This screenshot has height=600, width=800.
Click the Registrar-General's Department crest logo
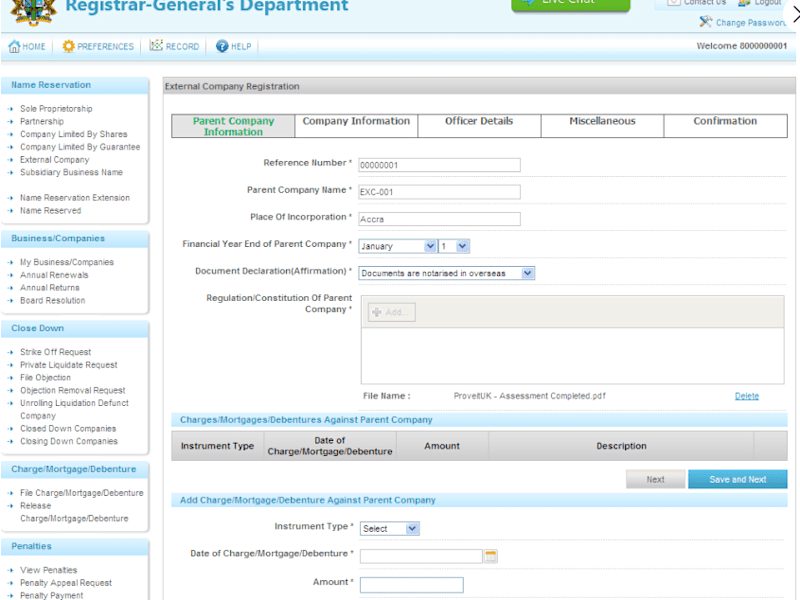(x=34, y=11)
